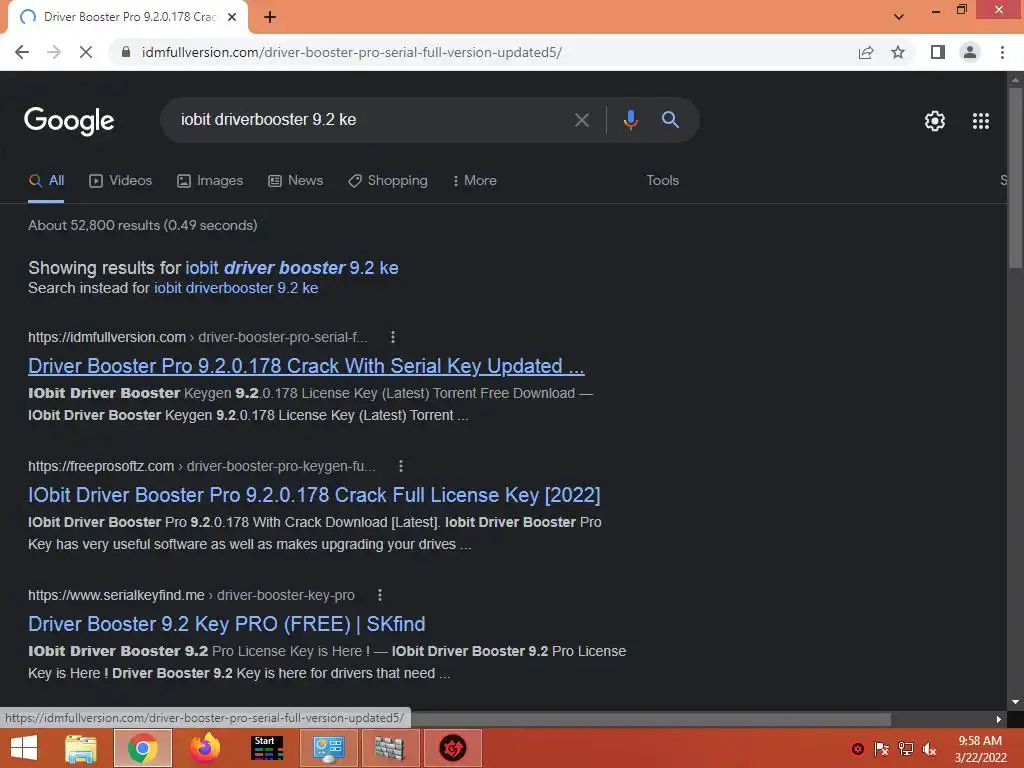Open the search Tools menu
Image resolution: width=1024 pixels, height=768 pixels.
(x=662, y=181)
